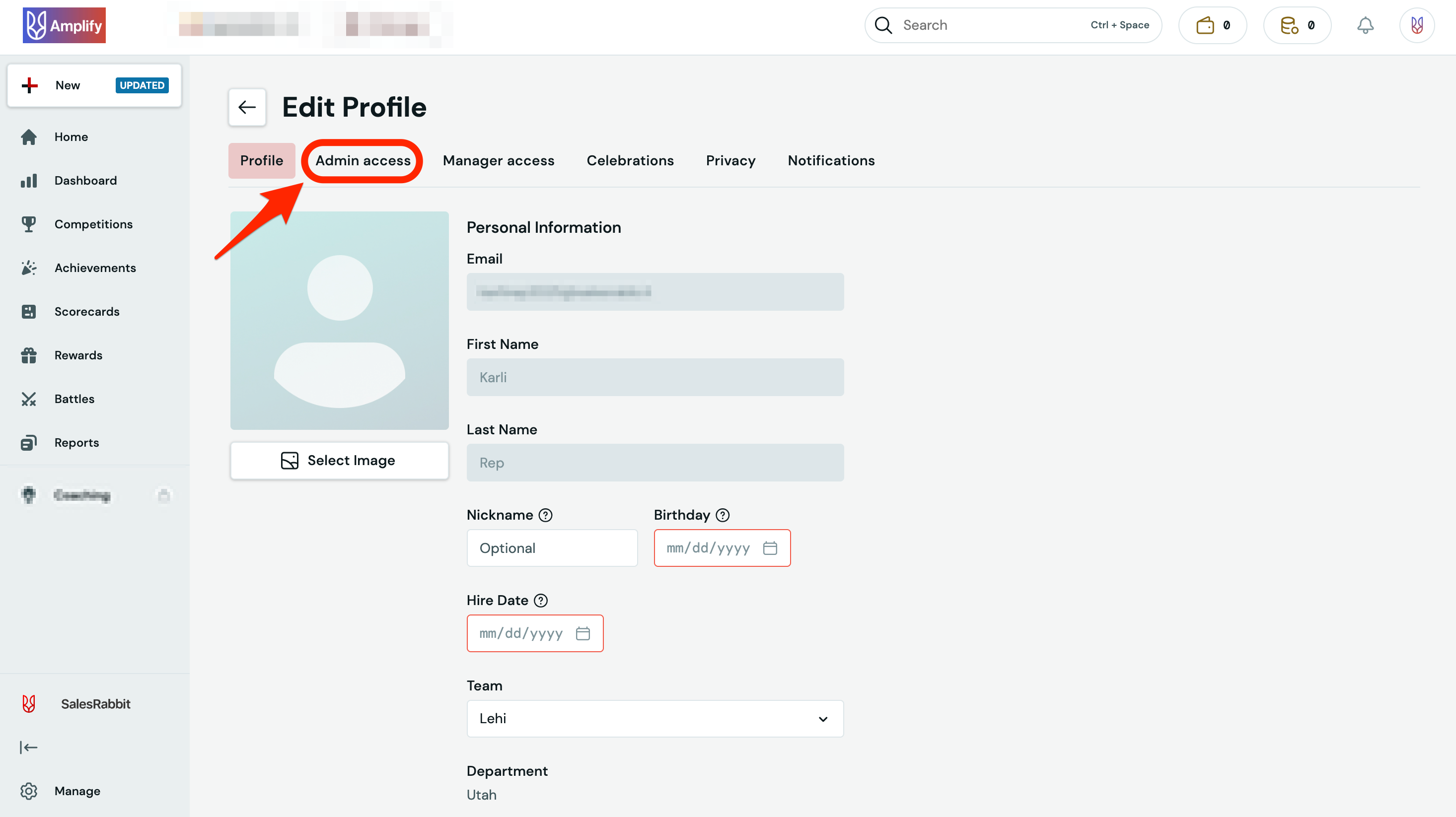Viewport: 1456px width, 817px height.
Task: Click the Amplify logo
Action: (64, 25)
